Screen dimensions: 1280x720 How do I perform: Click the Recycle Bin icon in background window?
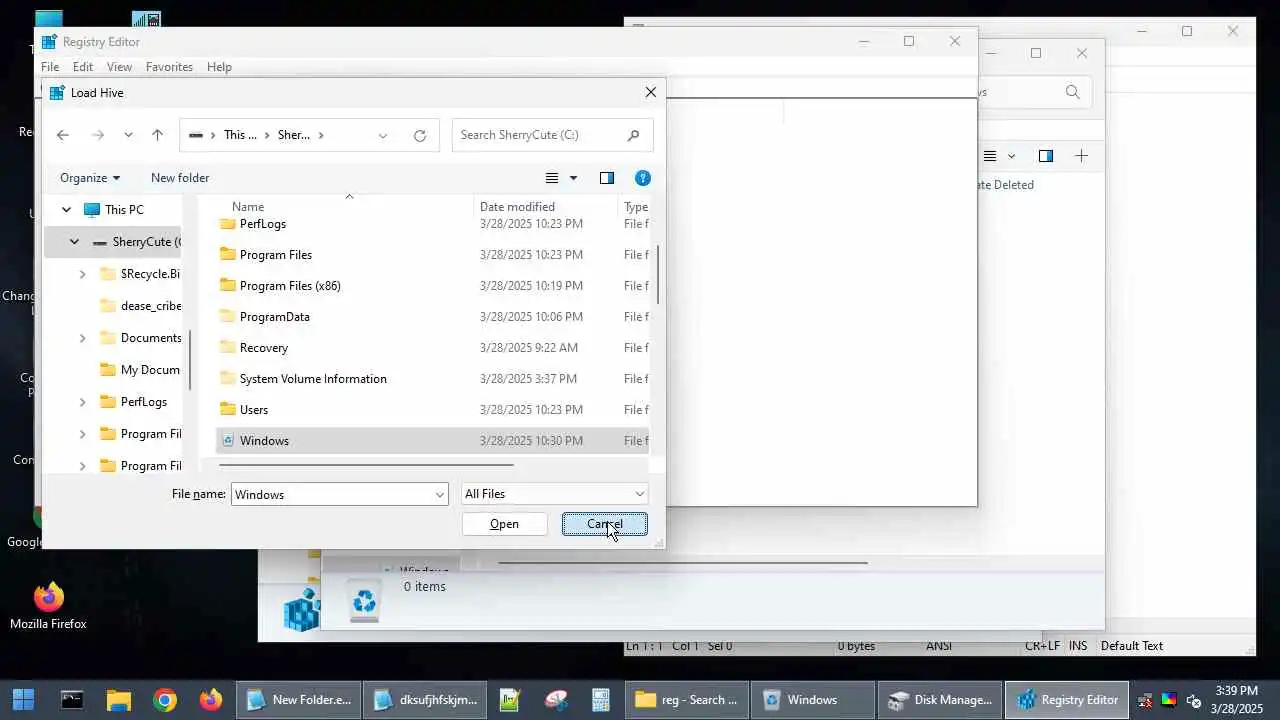pos(364,600)
